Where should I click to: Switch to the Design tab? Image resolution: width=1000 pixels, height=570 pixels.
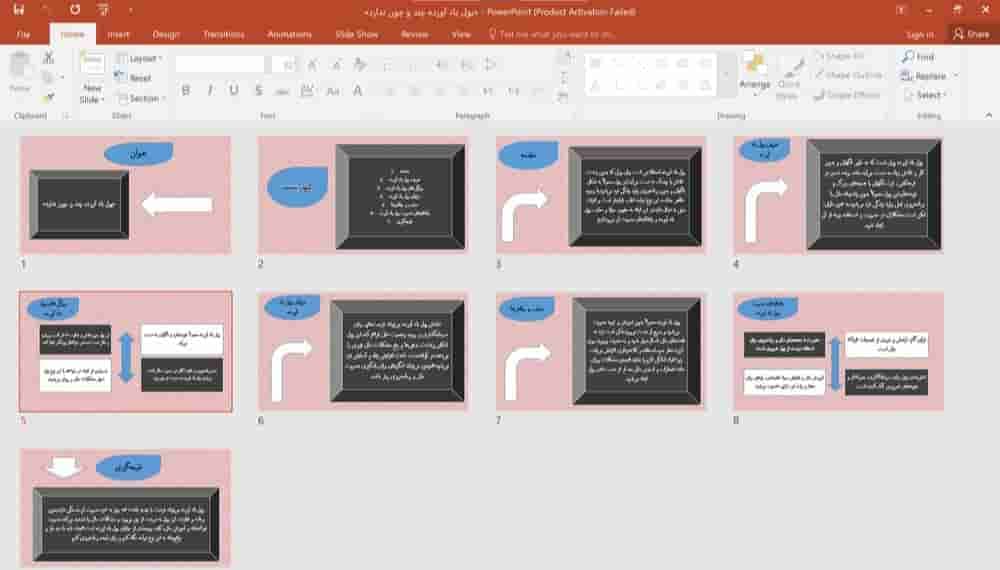point(166,34)
